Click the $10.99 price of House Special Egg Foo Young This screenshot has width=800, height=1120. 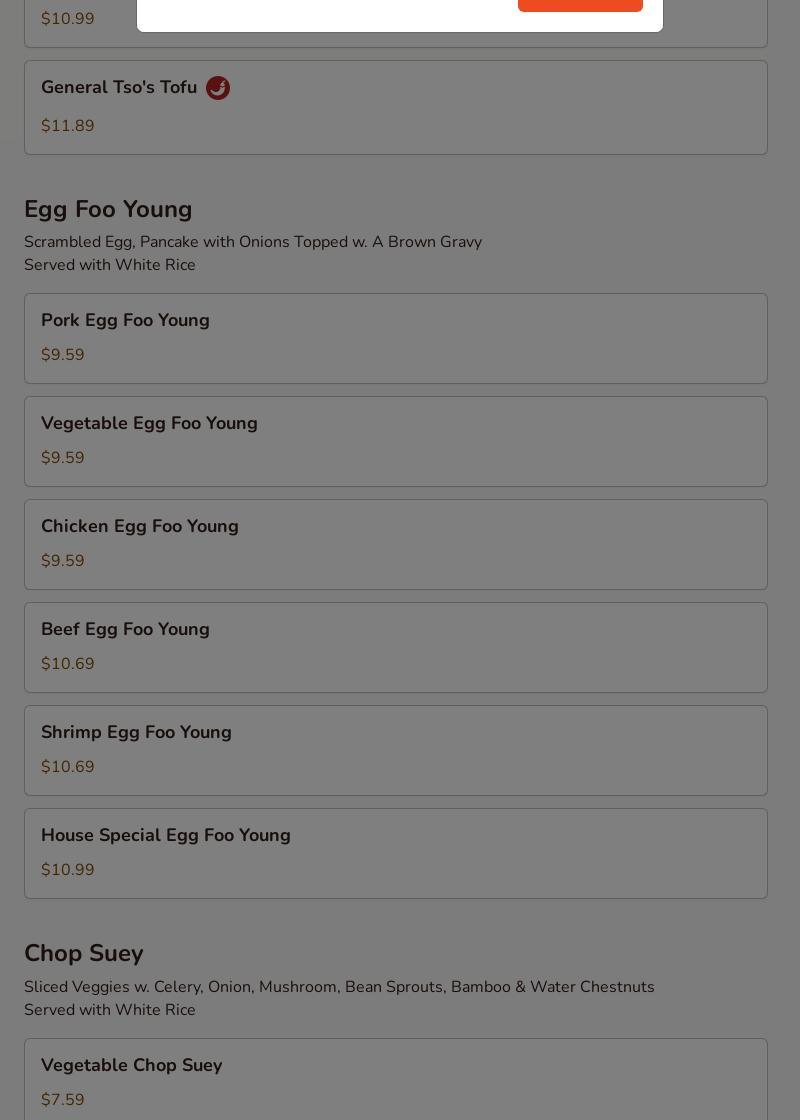coord(68,870)
